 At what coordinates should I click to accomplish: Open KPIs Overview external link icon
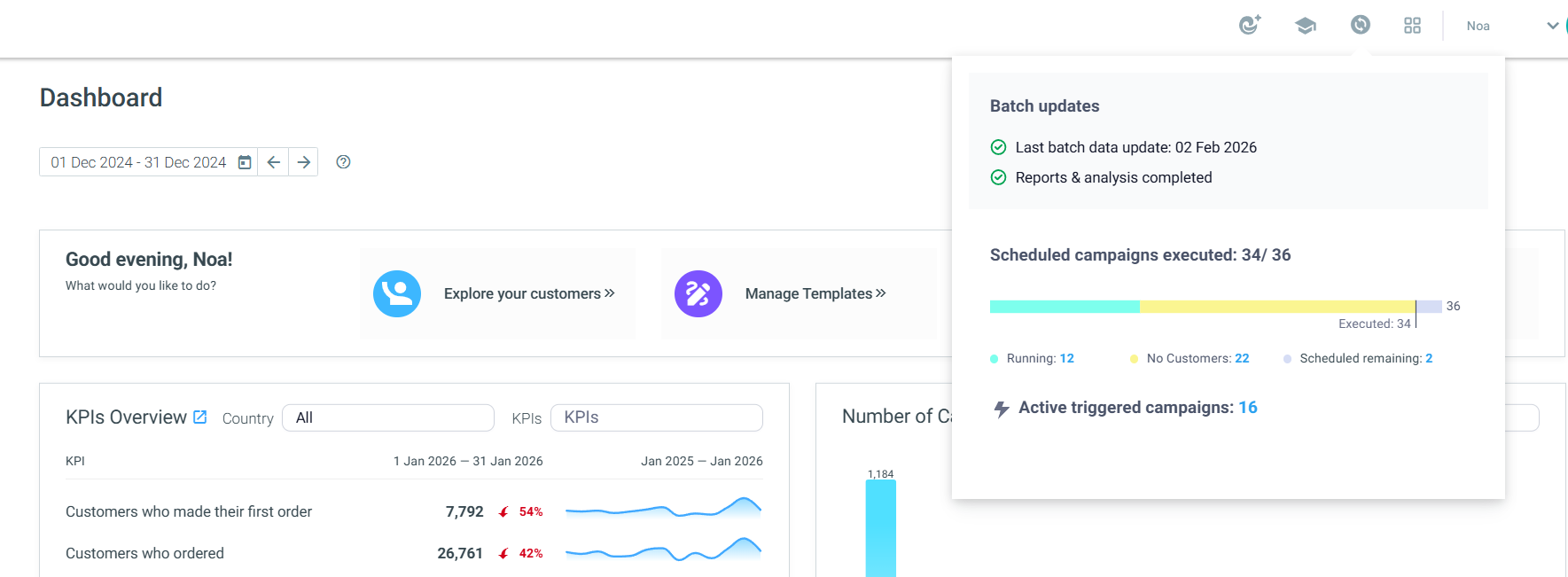[x=200, y=417]
